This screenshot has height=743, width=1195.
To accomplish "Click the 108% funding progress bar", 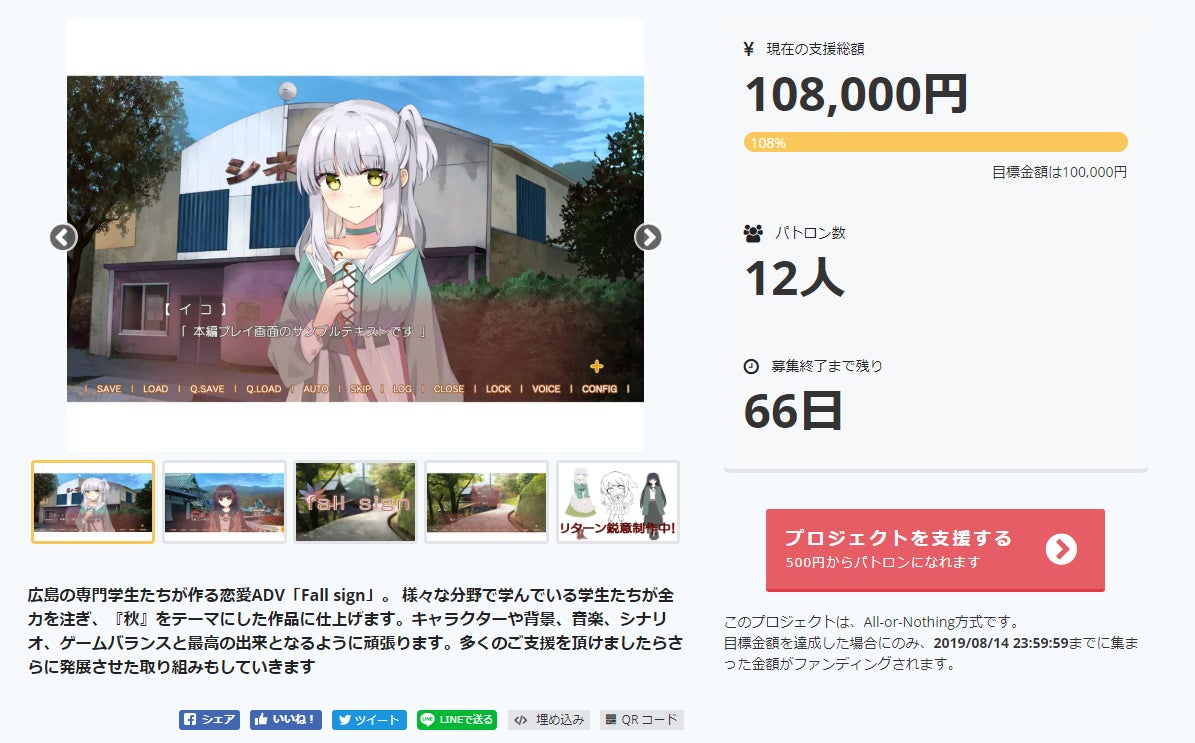I will pyautogui.click(x=936, y=143).
